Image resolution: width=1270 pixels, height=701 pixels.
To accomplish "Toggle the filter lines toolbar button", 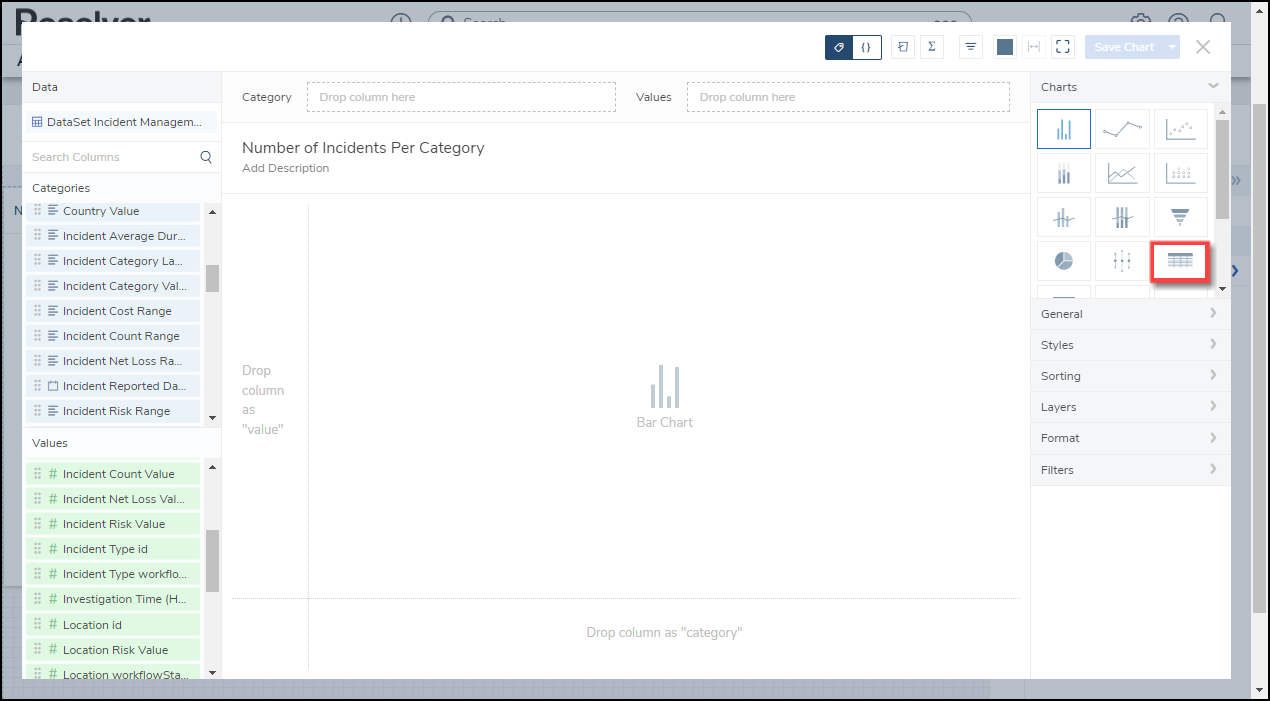I will (970, 47).
